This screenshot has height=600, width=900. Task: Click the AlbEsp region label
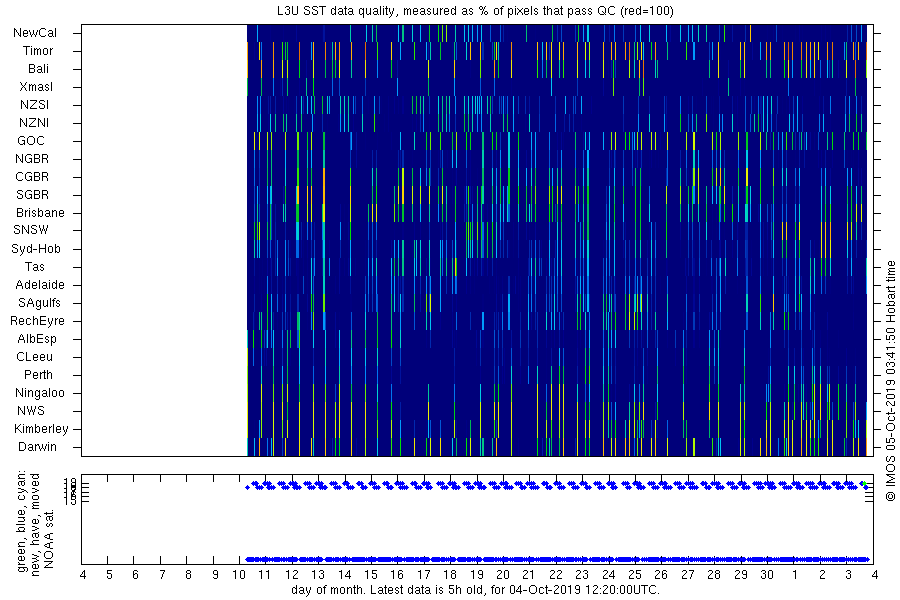point(37,339)
